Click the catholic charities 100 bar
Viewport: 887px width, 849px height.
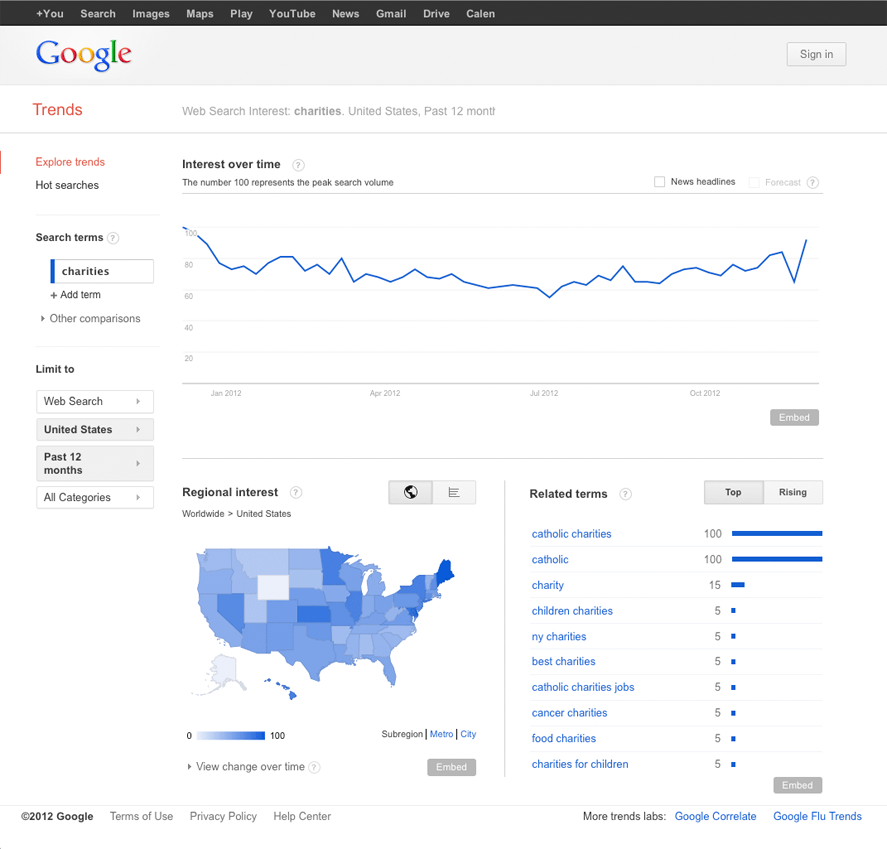(777, 534)
